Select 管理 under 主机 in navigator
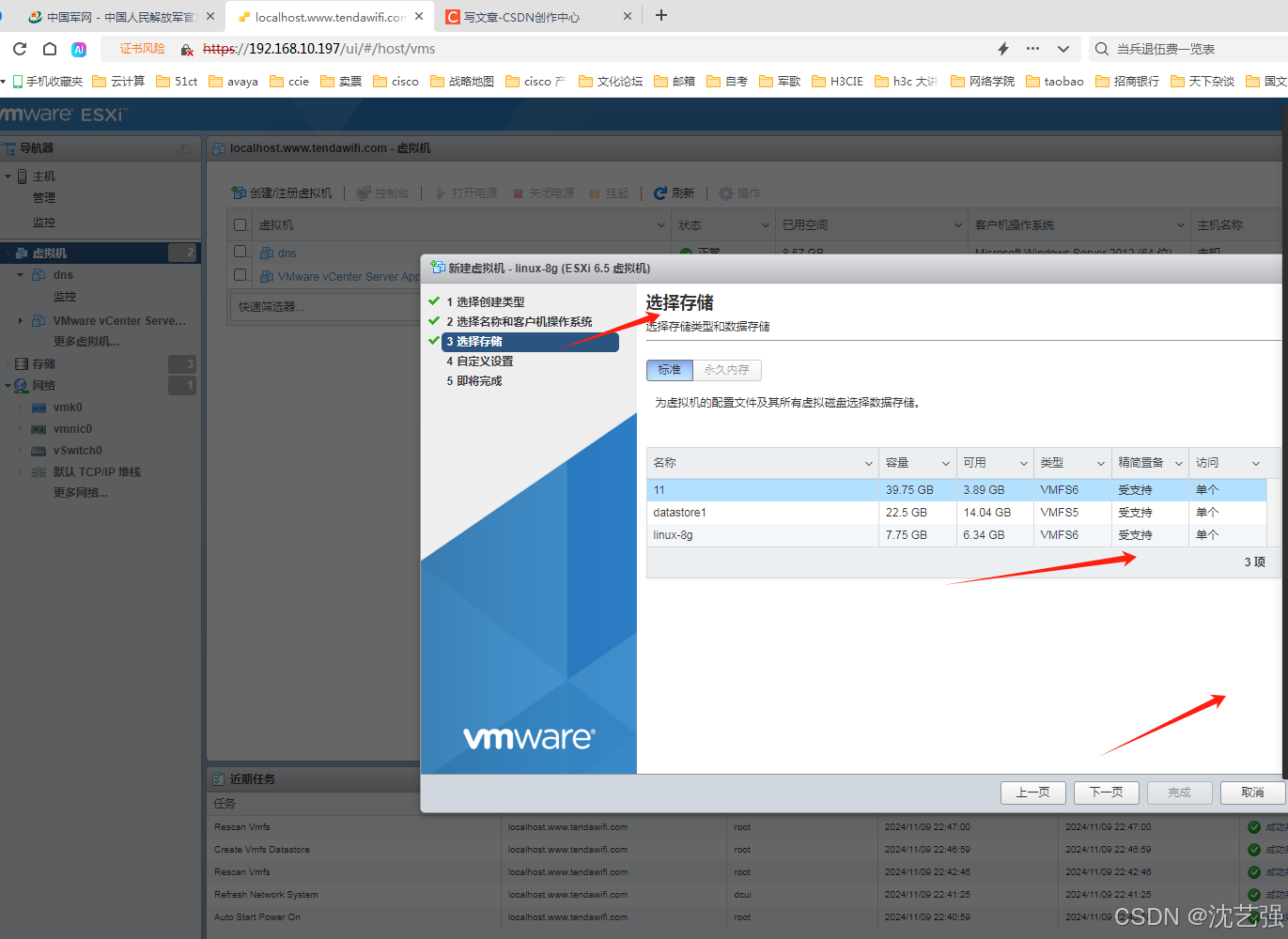This screenshot has height=939, width=1288. click(x=44, y=198)
